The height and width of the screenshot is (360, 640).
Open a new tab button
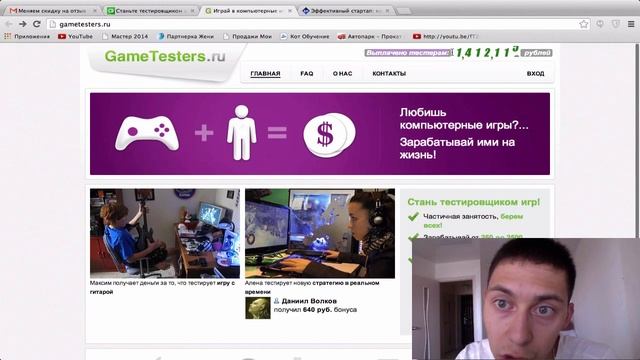(404, 11)
